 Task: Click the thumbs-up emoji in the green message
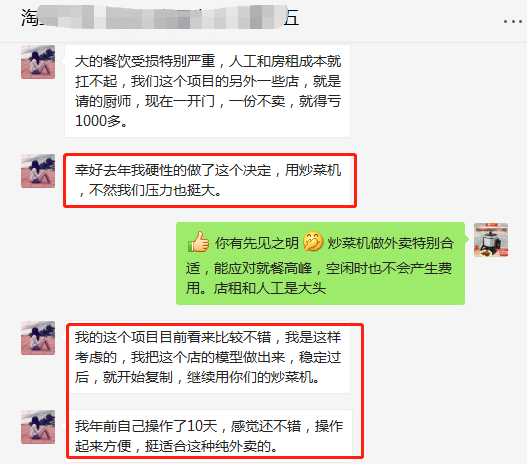[x=198, y=242]
